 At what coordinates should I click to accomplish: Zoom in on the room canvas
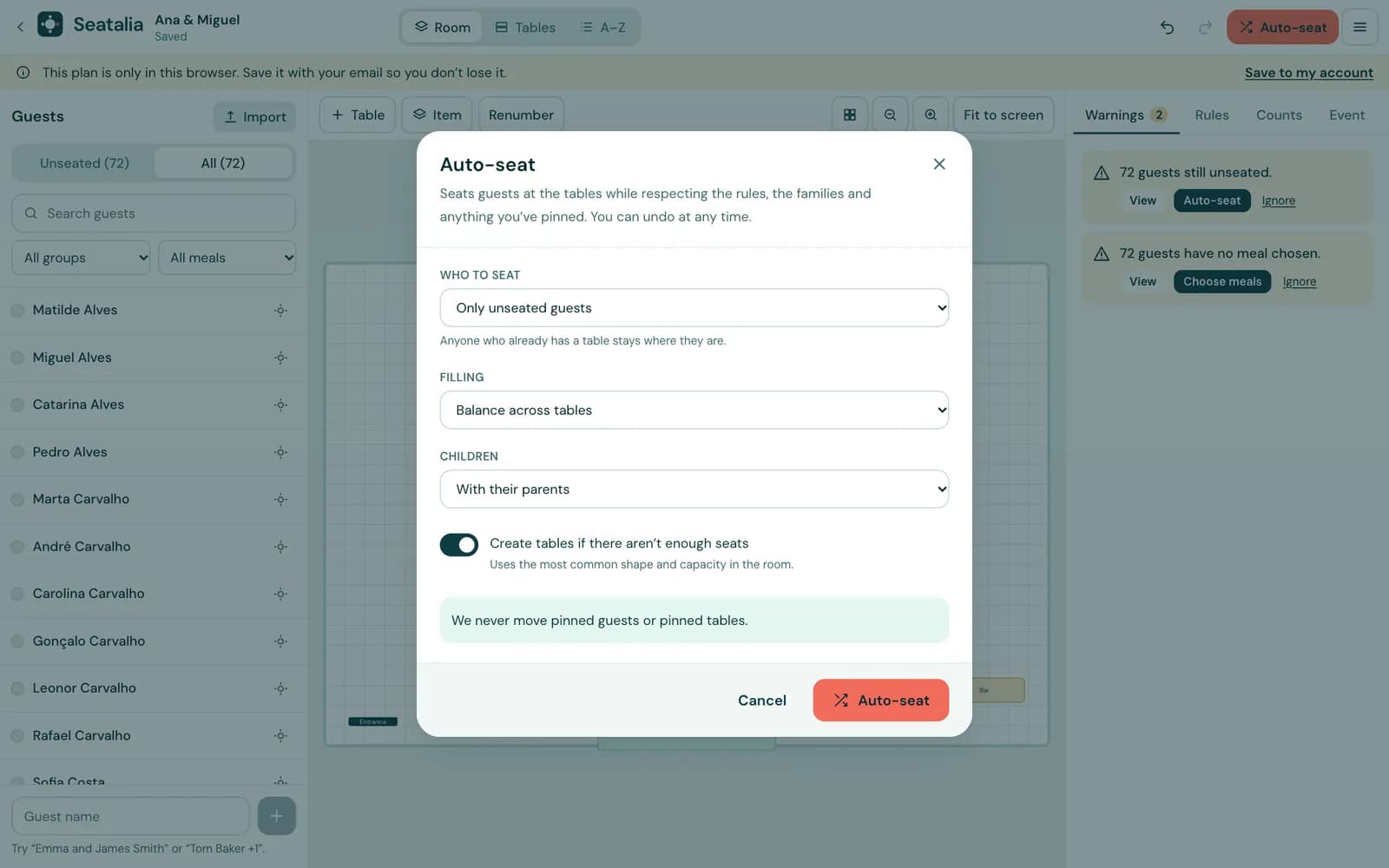931,115
